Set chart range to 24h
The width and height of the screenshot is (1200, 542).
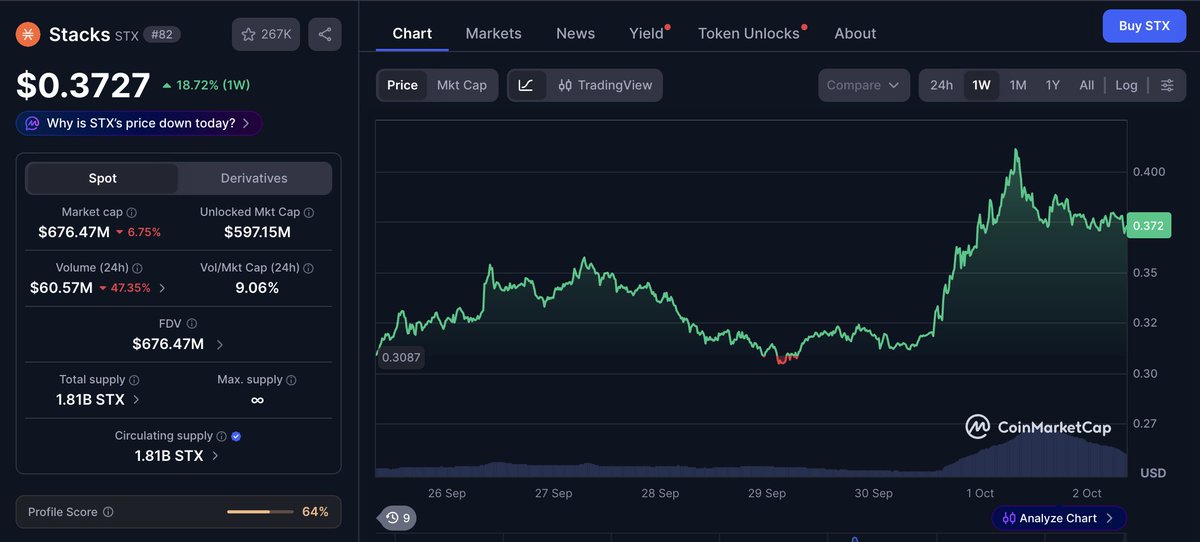tap(942, 85)
